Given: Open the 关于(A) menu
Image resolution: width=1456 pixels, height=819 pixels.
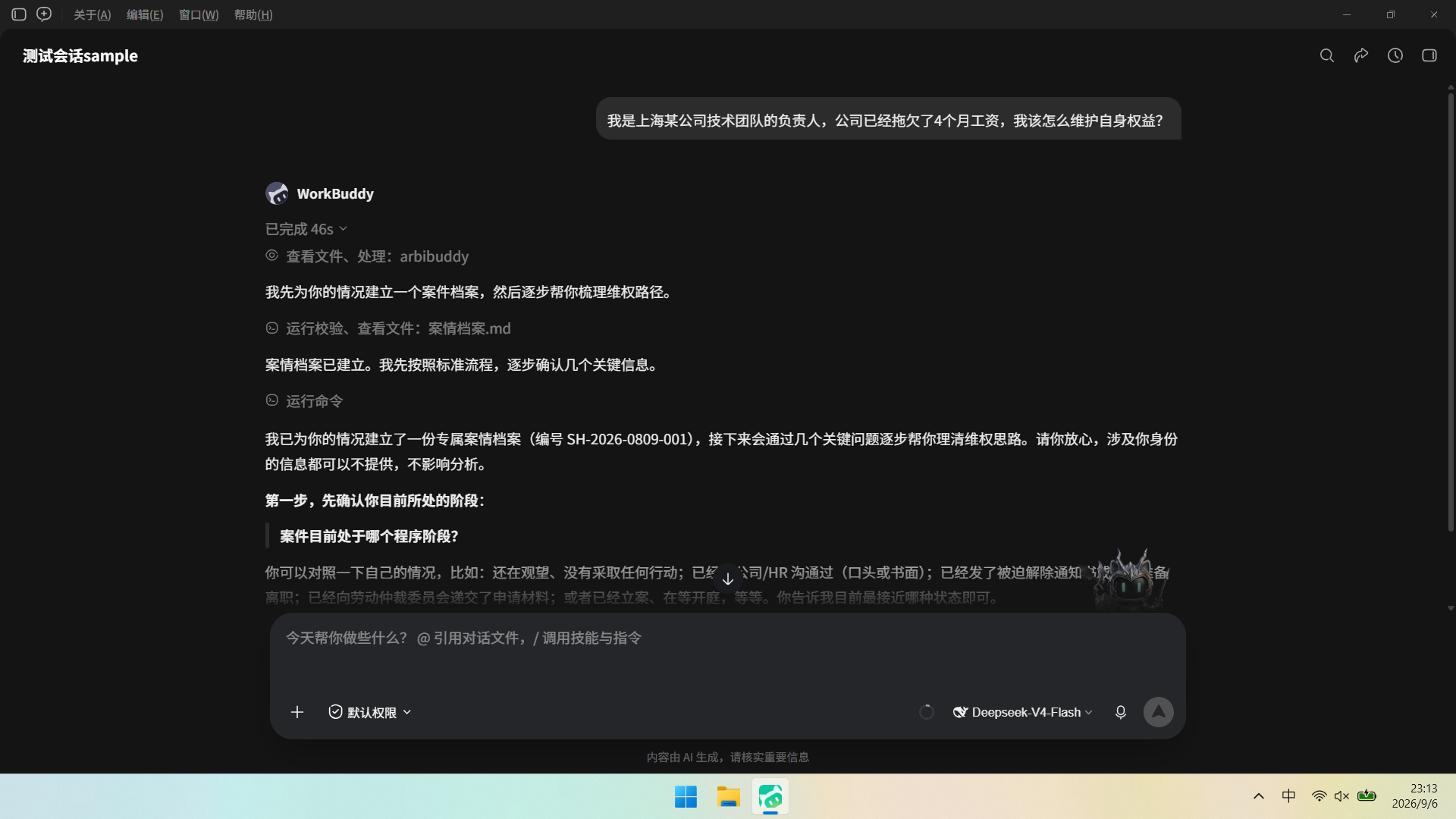Looking at the screenshot, I should (92, 15).
